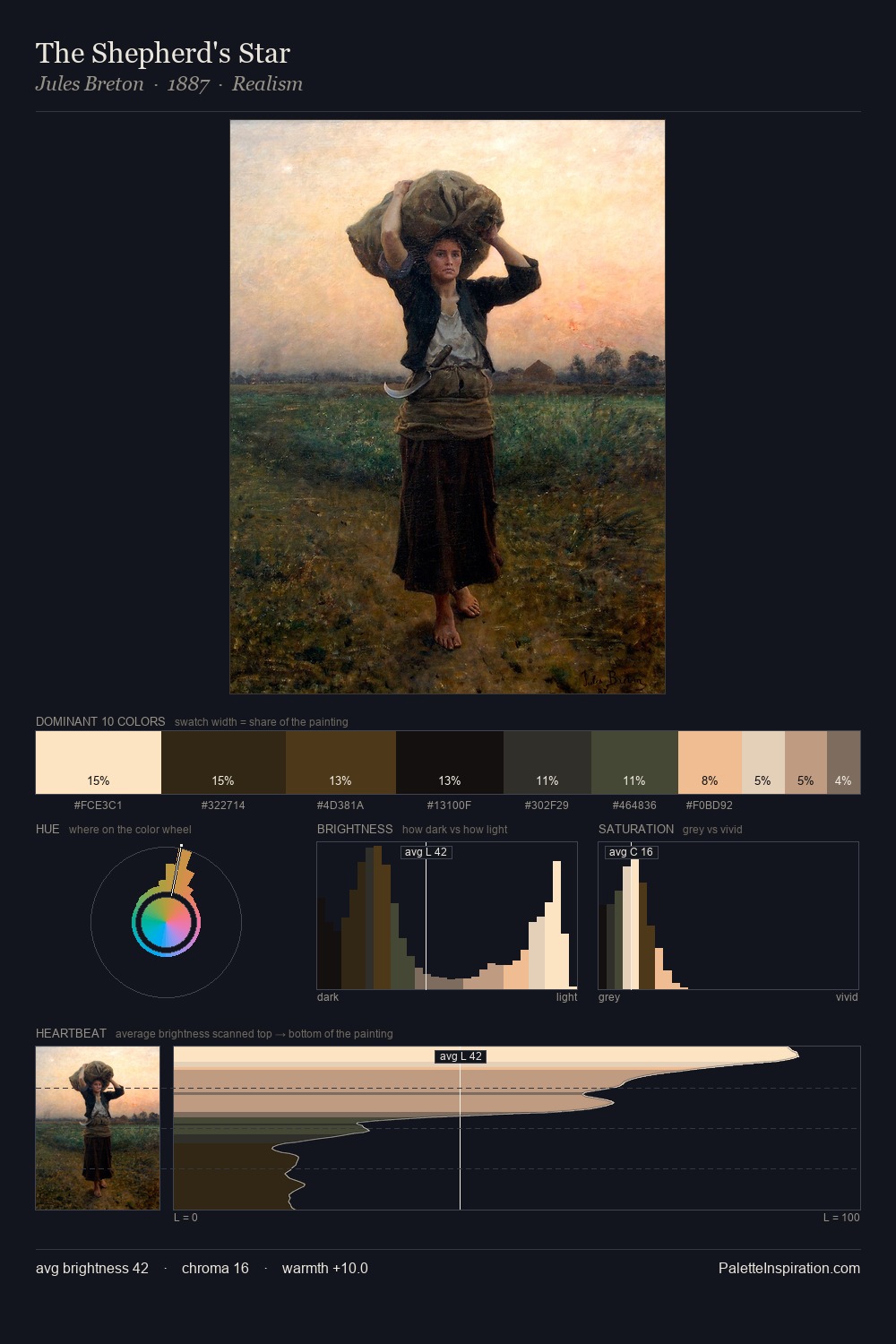Click the 'dark' brightness axis label

328,997
